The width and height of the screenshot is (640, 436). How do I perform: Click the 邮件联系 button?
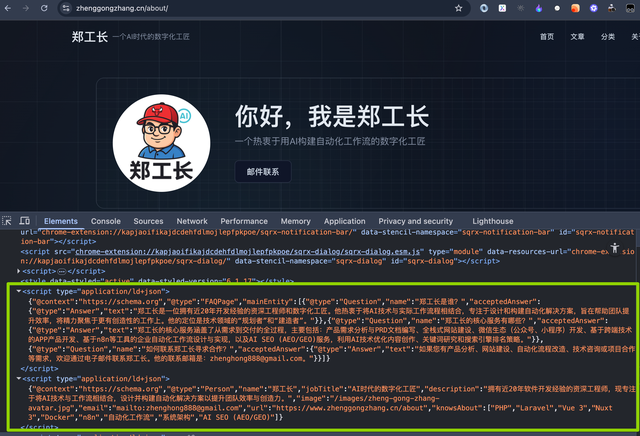263,171
